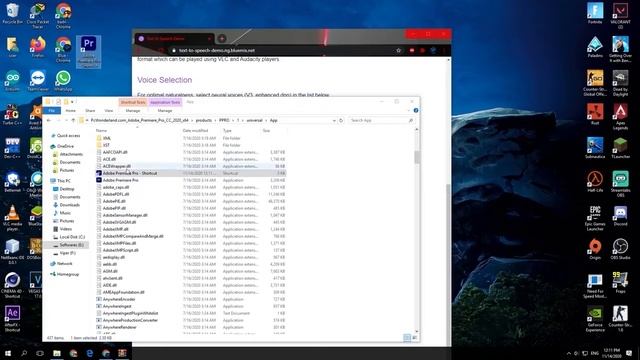Launch Fraps desktop icon
The width and height of the screenshot is (640, 360).
(x=620, y=282)
